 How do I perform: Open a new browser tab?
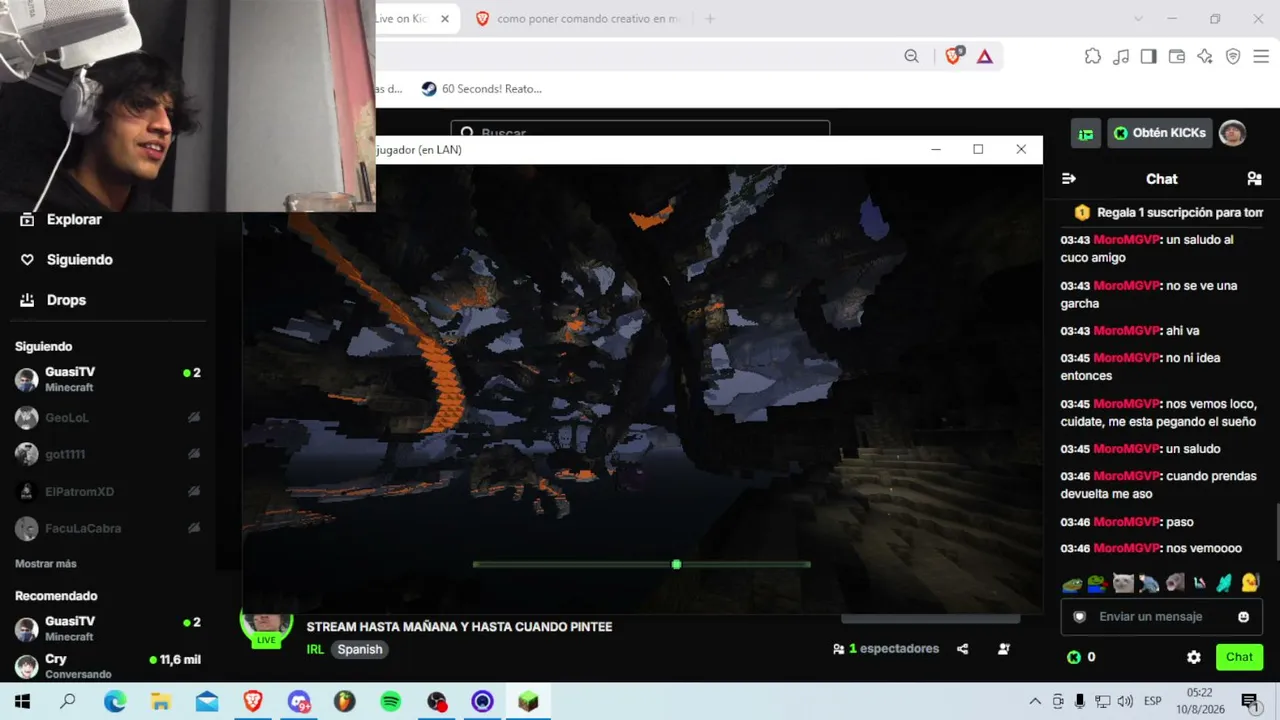(710, 19)
